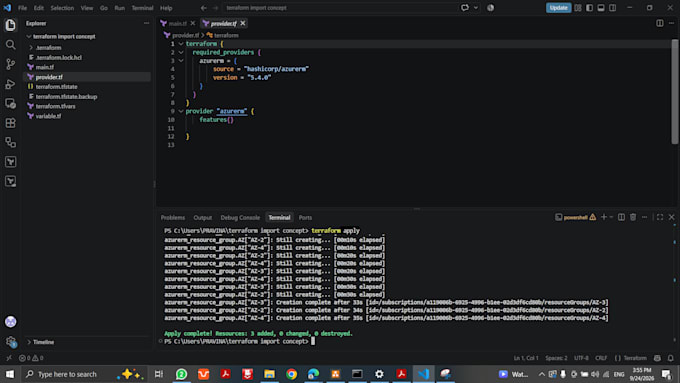The height and width of the screenshot is (383, 680).
Task: Click the editor vertical scrollbar
Action: 675,91
